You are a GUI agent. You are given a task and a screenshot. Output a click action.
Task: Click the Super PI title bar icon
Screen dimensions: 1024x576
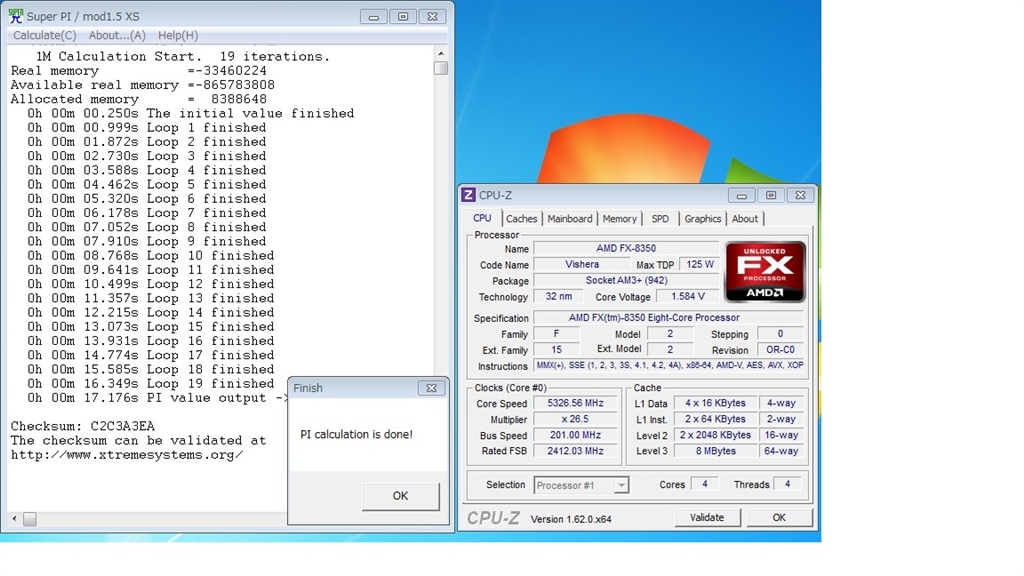(x=15, y=16)
